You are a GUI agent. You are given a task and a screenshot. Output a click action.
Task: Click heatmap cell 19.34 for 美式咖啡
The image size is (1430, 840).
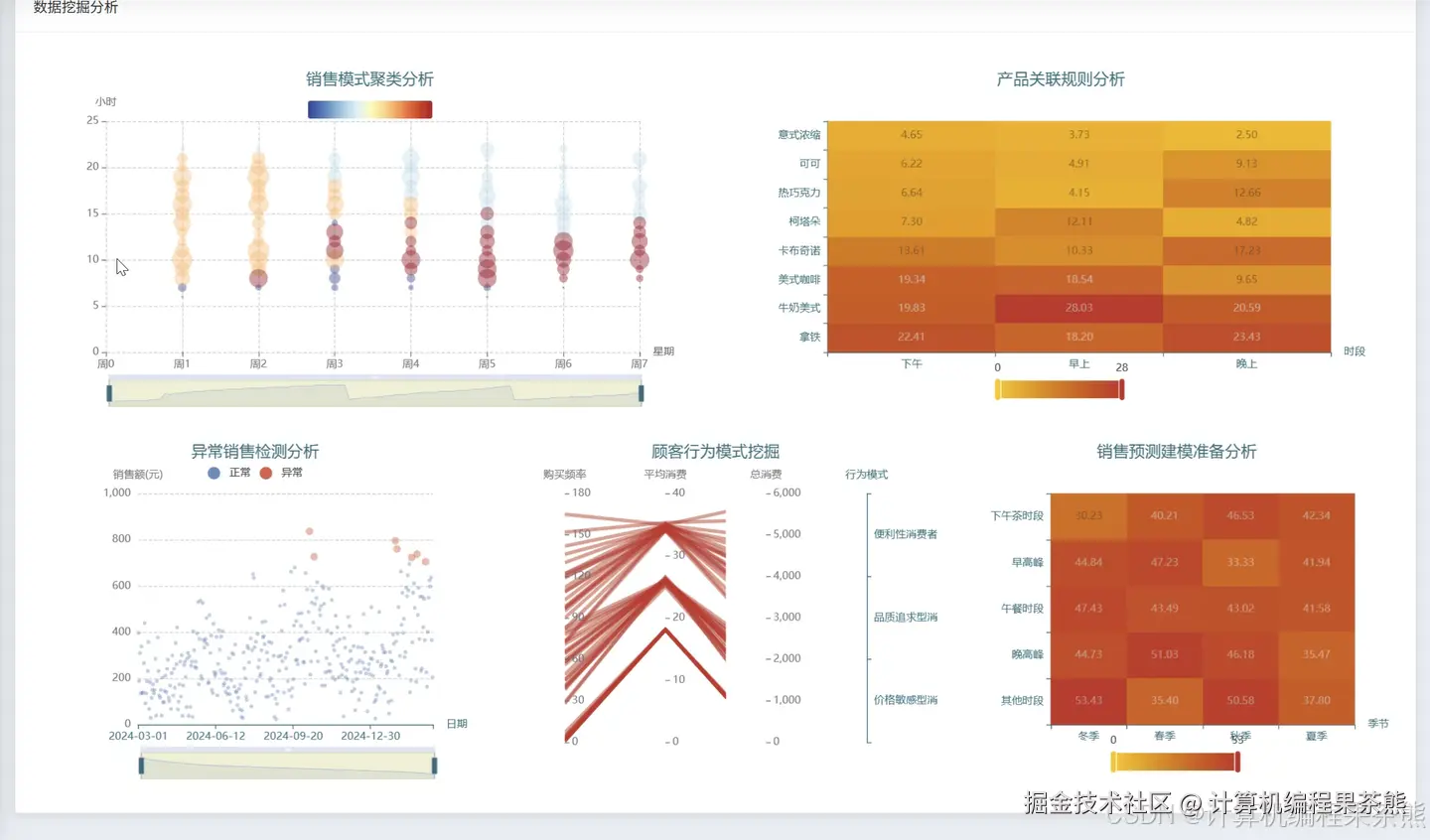[x=912, y=279]
